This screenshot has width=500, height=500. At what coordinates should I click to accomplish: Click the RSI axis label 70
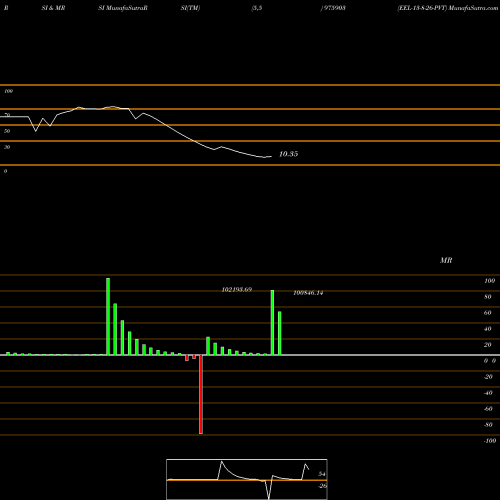point(7,115)
